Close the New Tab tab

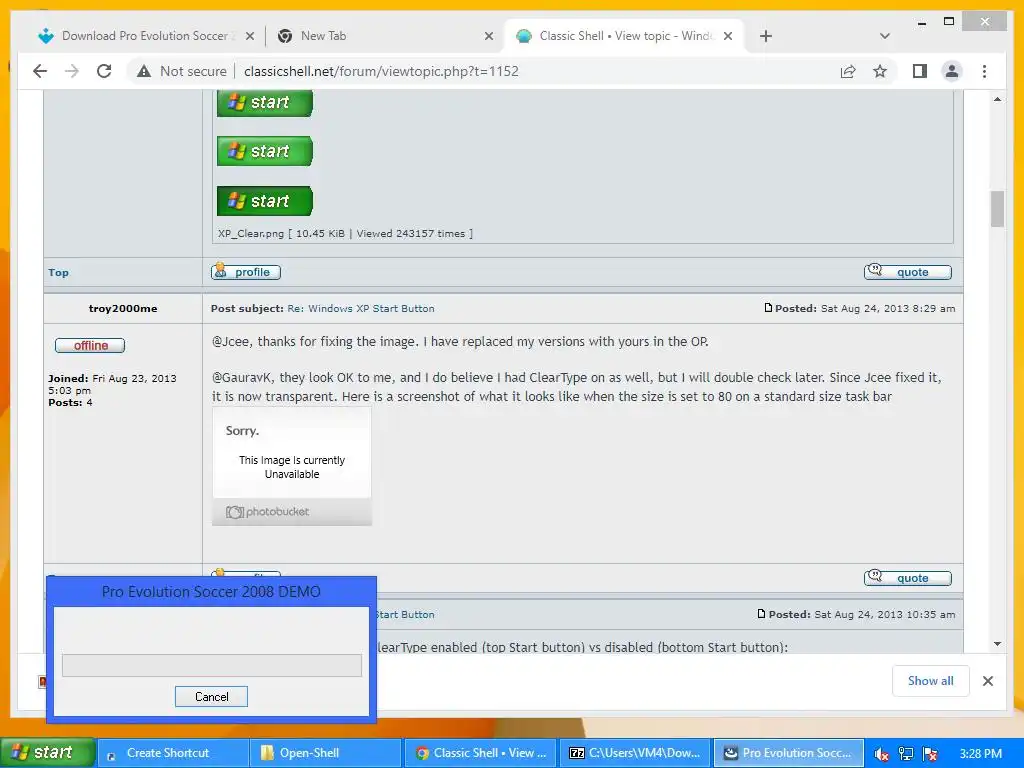tap(488, 36)
